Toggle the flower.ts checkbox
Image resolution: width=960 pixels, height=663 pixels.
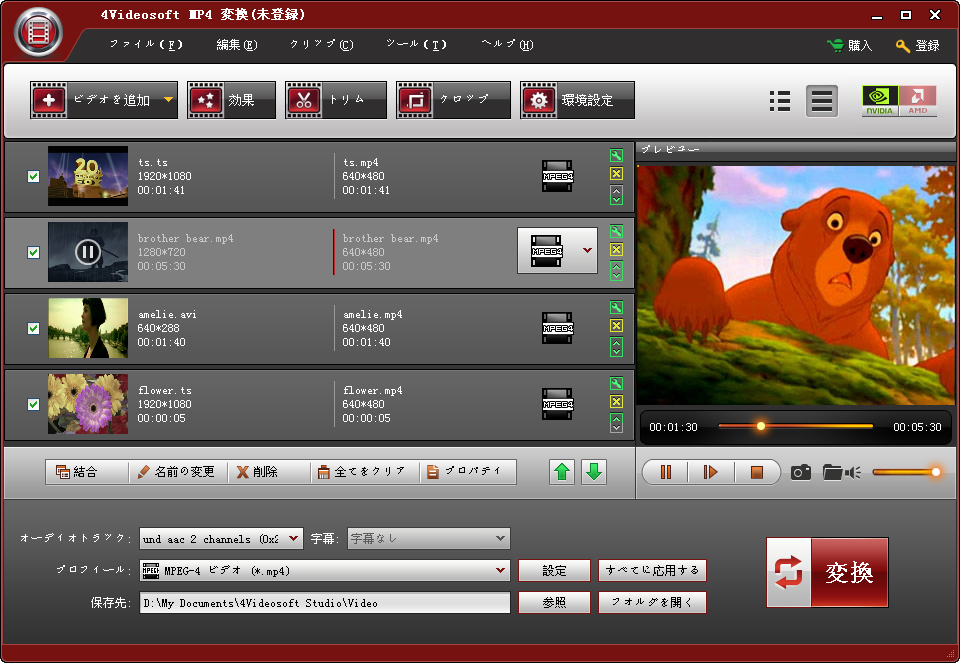34,405
